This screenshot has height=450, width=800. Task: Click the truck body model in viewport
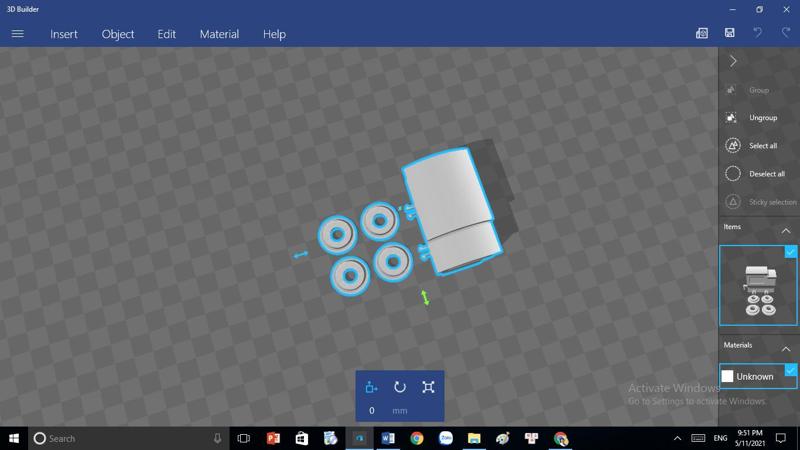click(452, 209)
